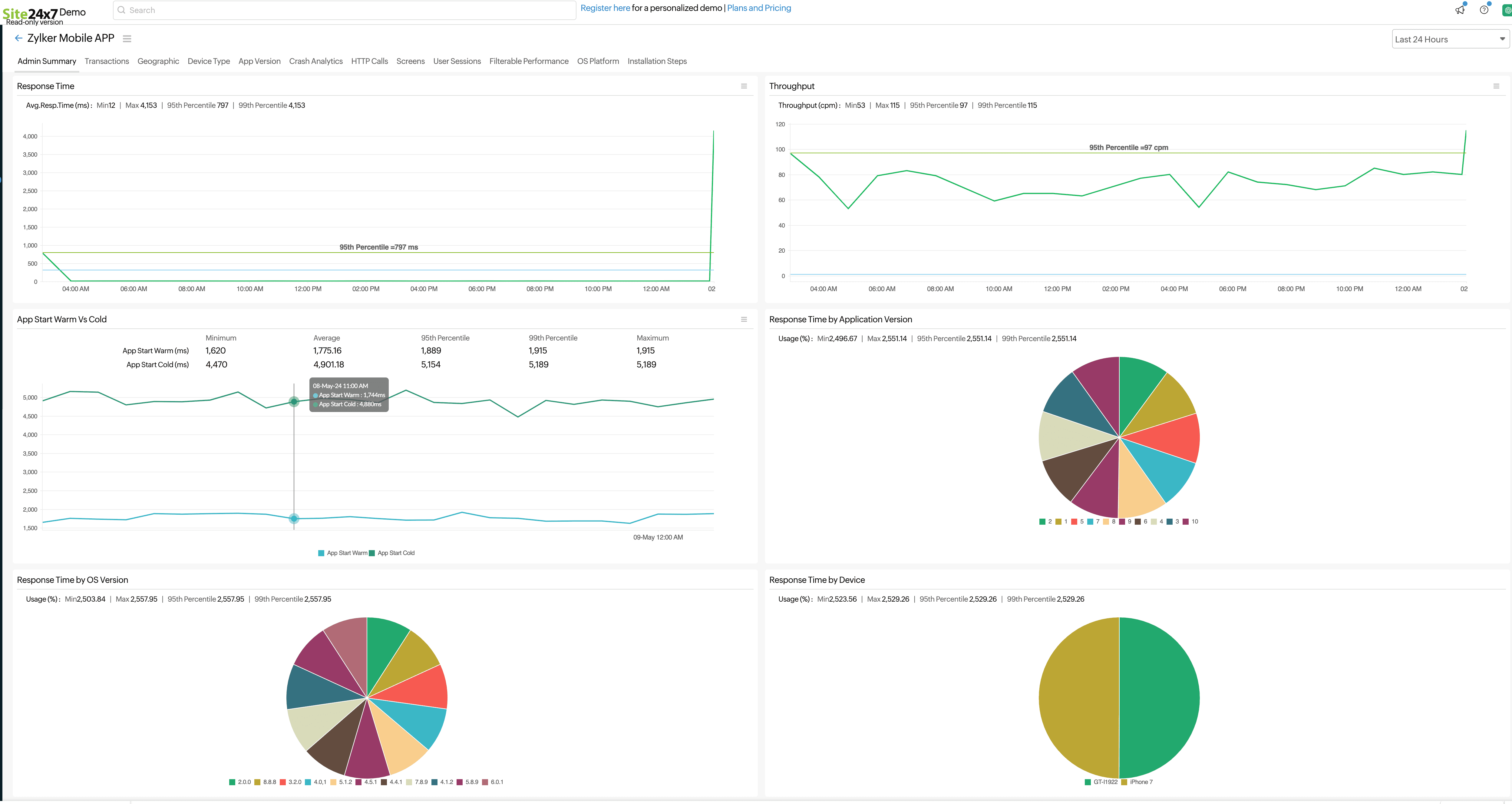
Task: Open App Start Warm Vs Cold panel menu
Action: 744,320
